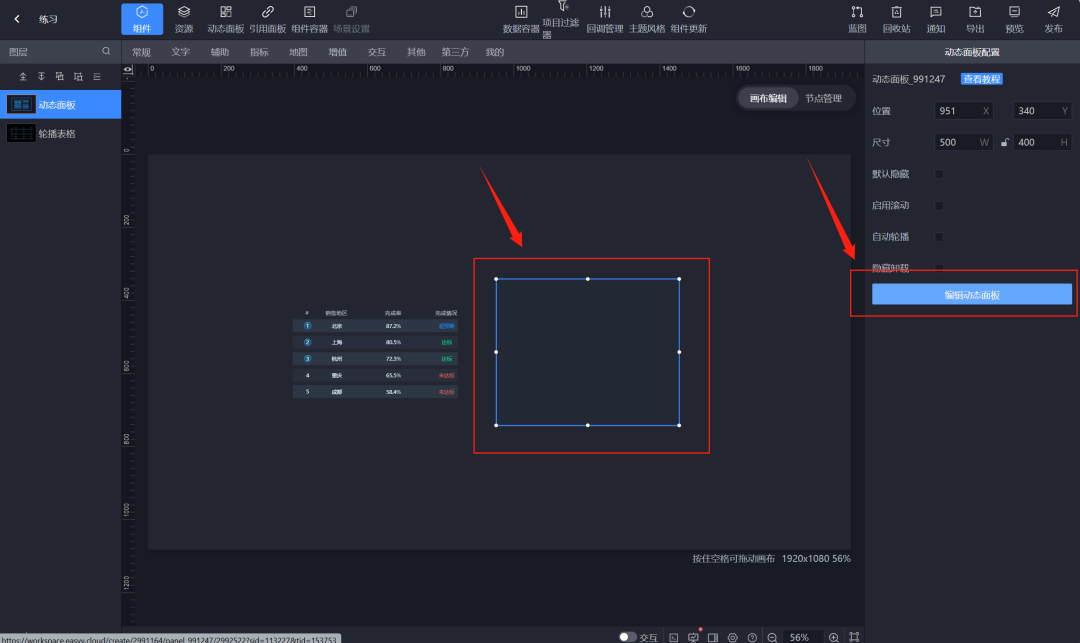
Task: Edit the width field 500
Action: tap(964, 143)
